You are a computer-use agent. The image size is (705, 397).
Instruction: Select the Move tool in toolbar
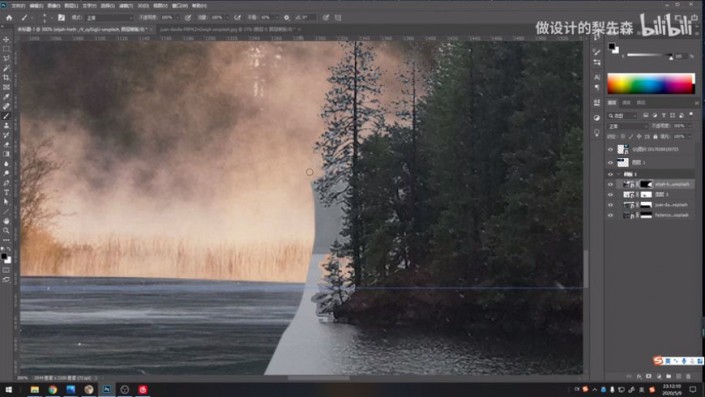(6, 40)
